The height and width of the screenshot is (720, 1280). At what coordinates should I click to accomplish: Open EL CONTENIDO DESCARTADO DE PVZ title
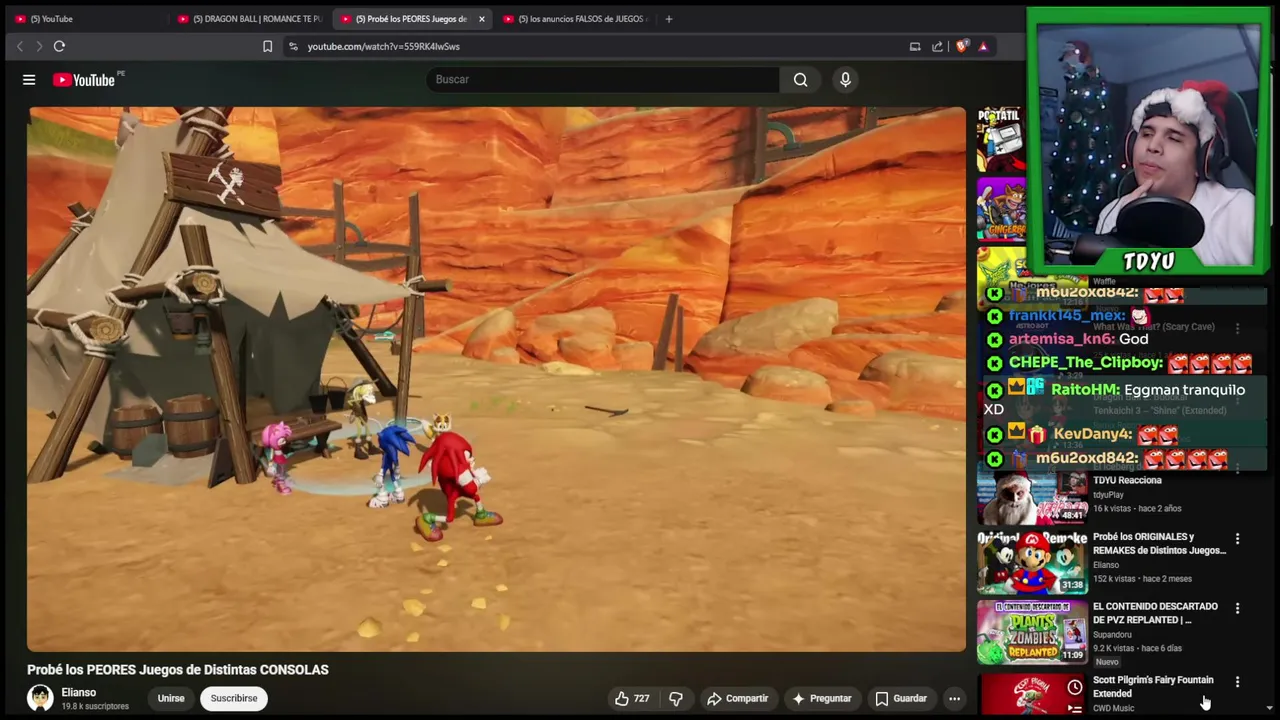pyautogui.click(x=1155, y=613)
